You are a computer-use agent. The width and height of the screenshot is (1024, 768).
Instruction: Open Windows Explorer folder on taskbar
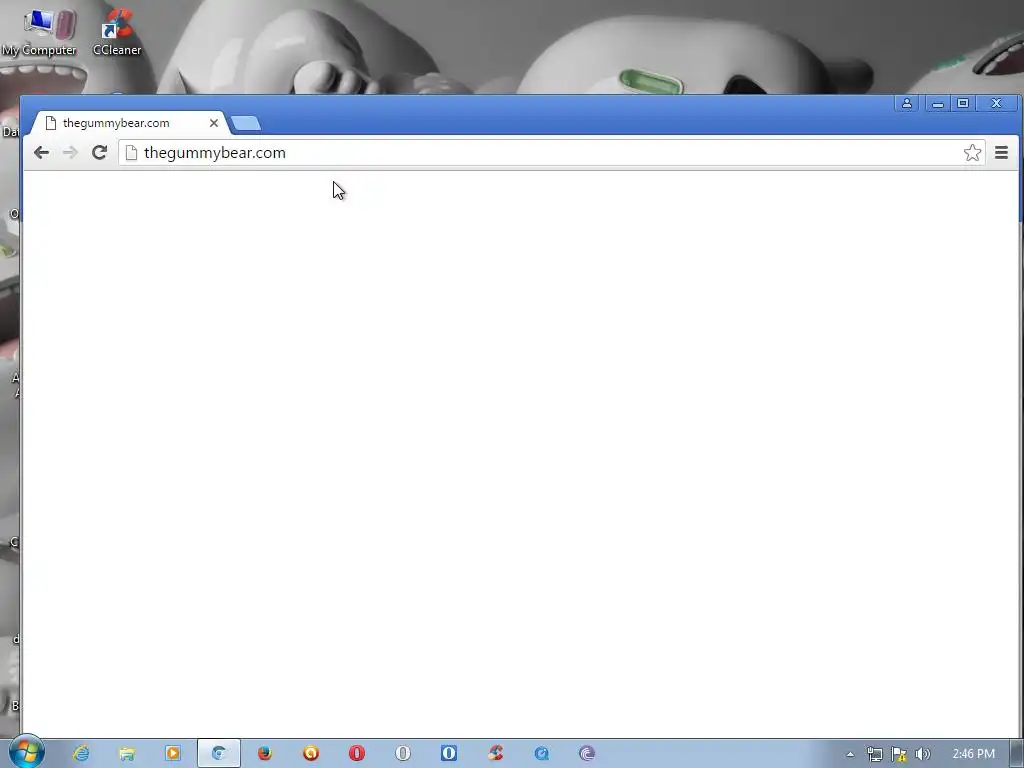point(127,754)
